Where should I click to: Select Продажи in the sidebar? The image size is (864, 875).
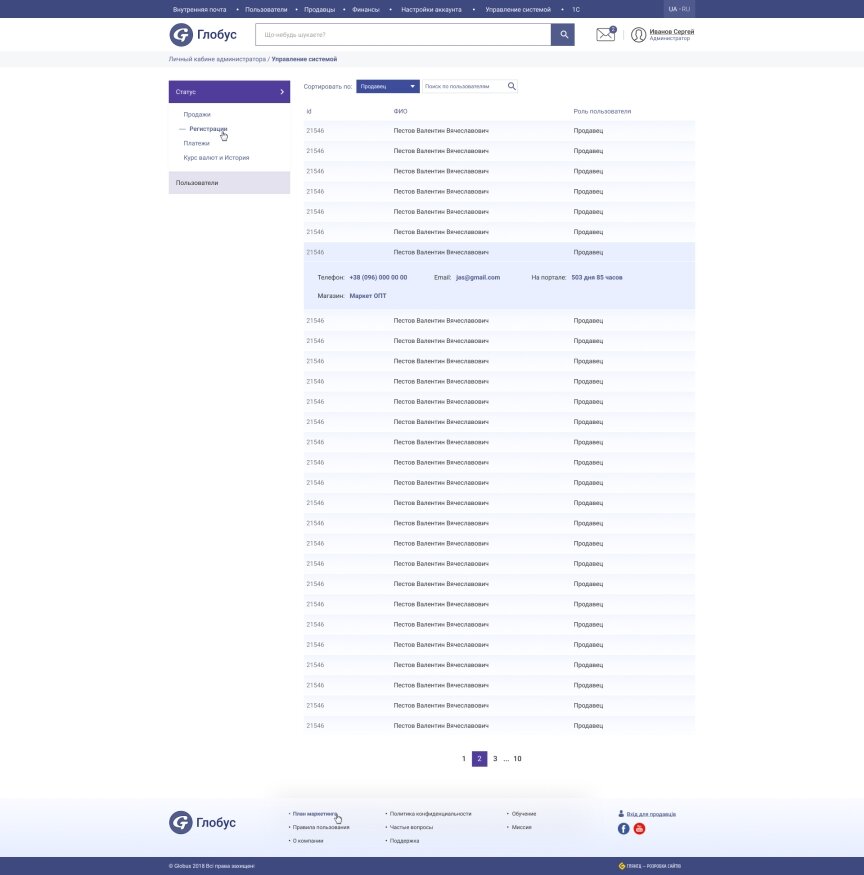click(x=197, y=114)
